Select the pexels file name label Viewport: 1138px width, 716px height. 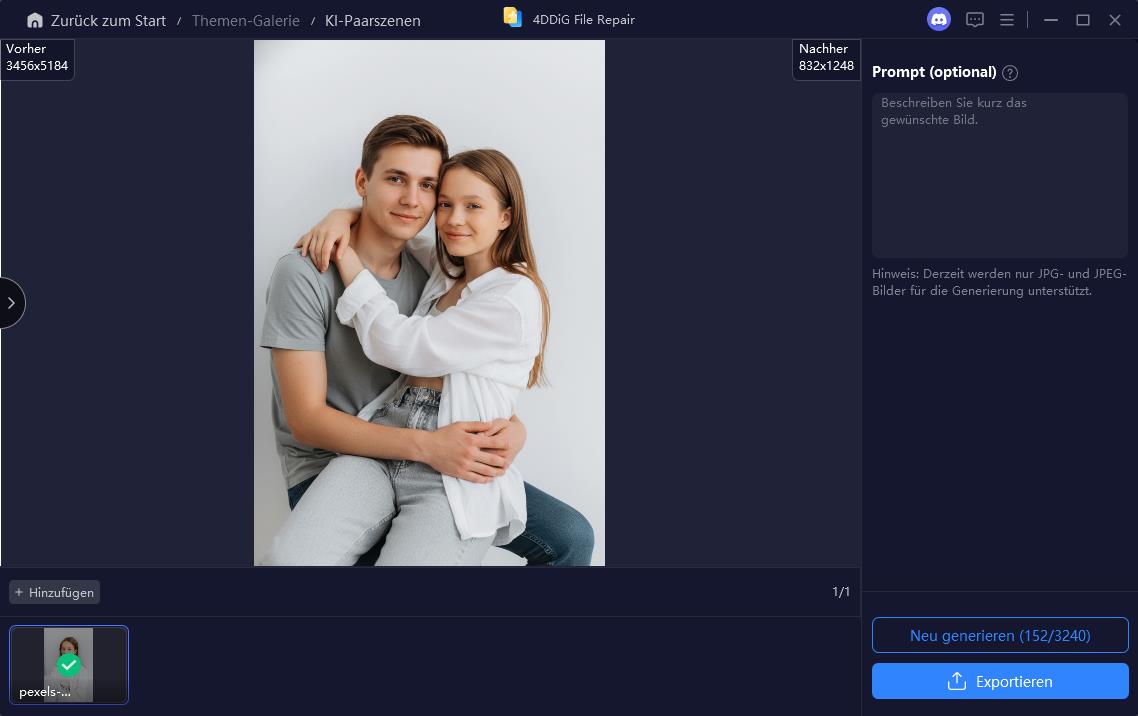point(45,692)
